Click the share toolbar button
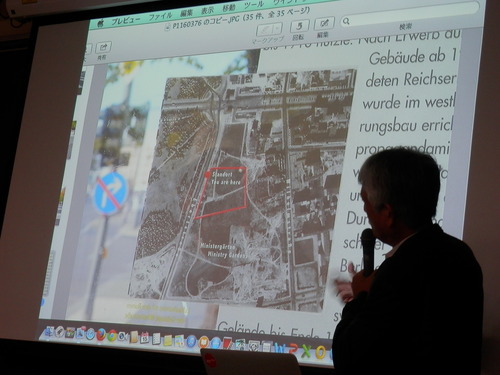The width and height of the screenshot is (500, 375). [104, 47]
